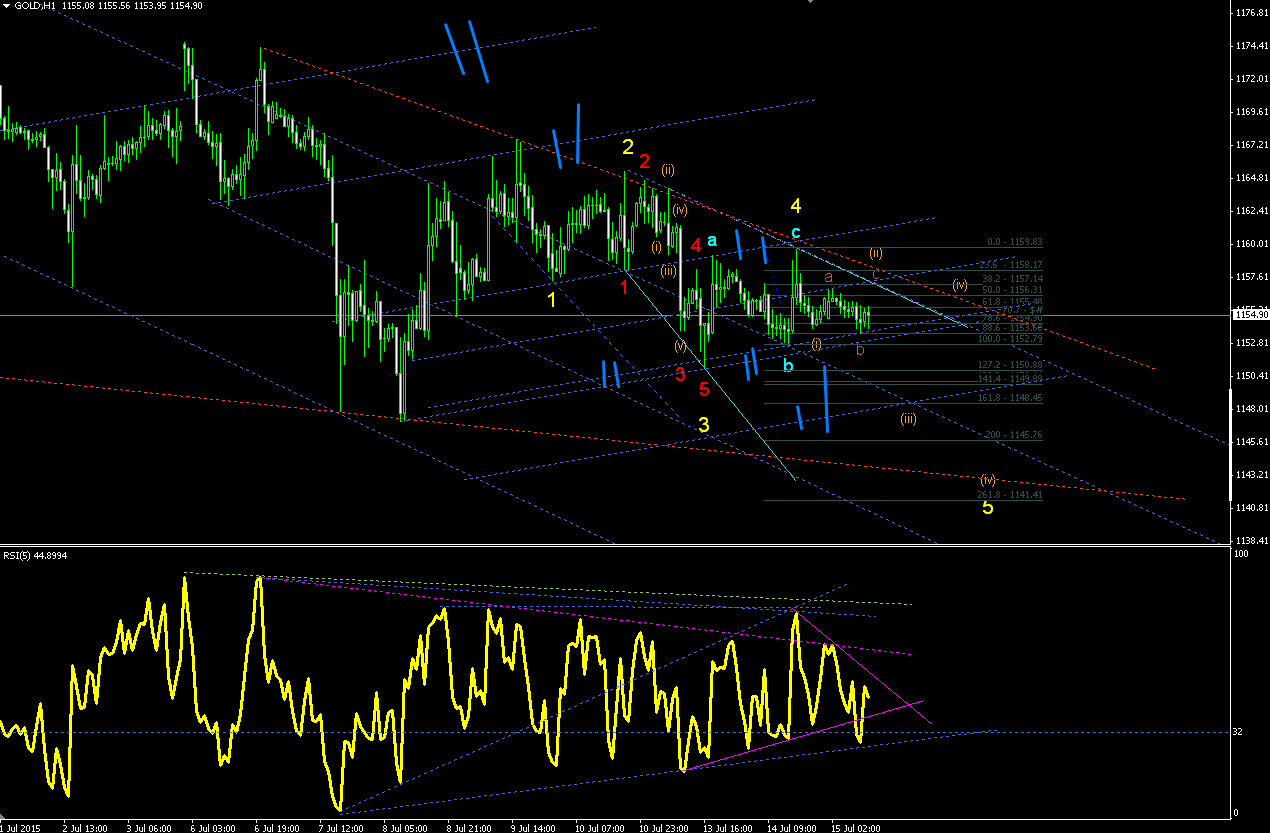Viewport: 1270px width, 833px height.
Task: Click the 1138.41 price axis label
Action: point(1251,540)
